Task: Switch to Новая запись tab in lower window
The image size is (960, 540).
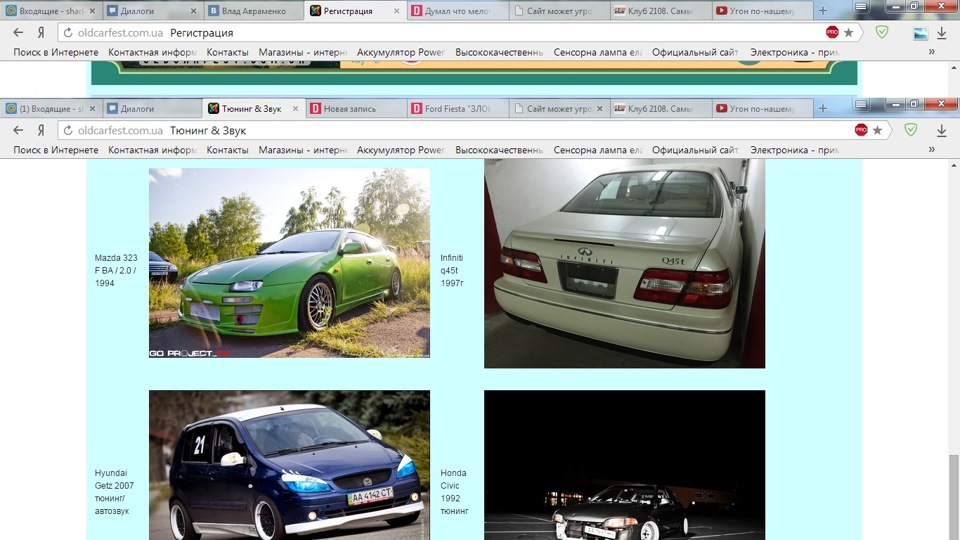Action: coord(355,108)
